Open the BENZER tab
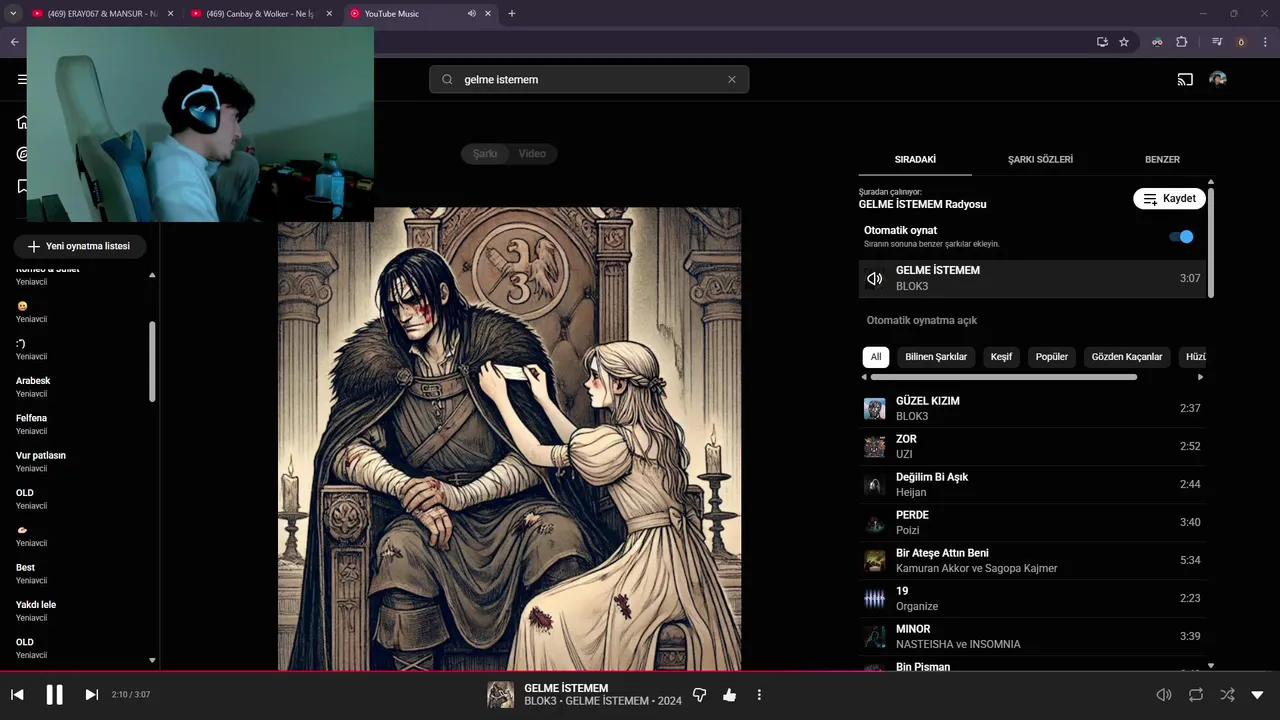The width and height of the screenshot is (1280, 720). [x=1162, y=159]
